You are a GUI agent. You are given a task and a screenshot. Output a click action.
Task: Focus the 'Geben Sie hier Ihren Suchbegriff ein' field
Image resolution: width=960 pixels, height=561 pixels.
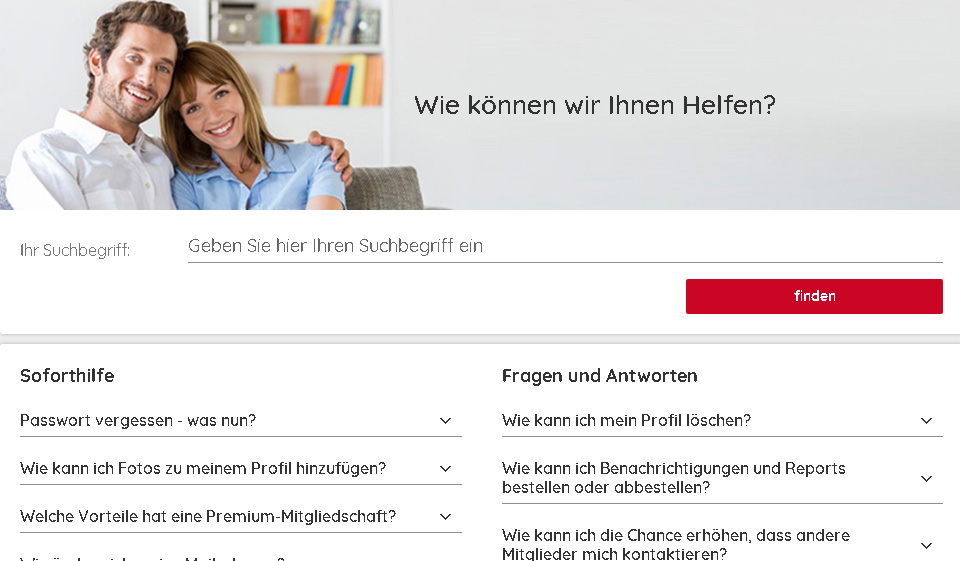click(x=565, y=246)
